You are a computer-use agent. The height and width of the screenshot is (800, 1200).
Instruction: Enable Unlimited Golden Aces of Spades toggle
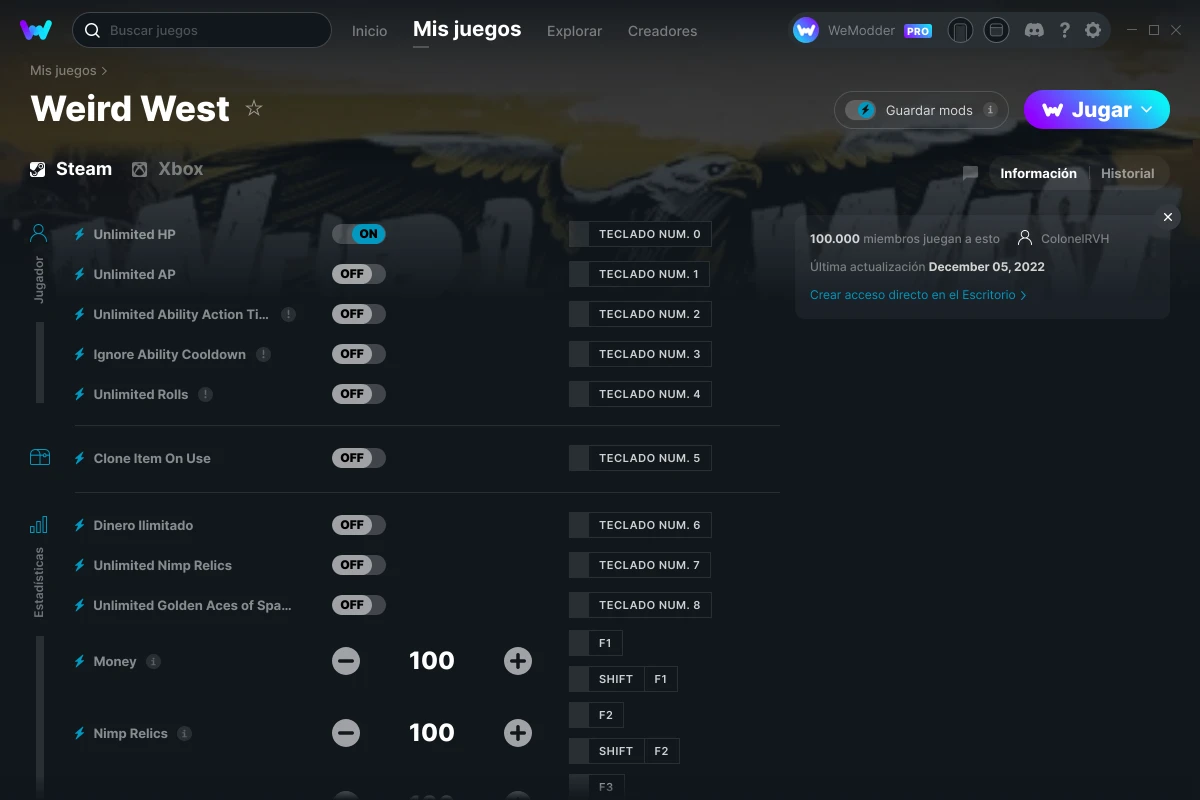point(359,605)
